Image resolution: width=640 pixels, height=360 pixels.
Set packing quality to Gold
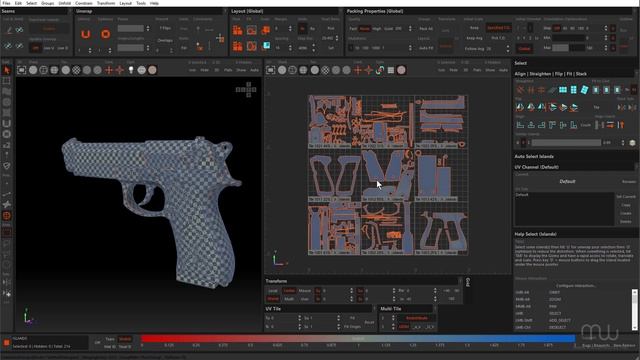pyautogui.click(x=388, y=29)
